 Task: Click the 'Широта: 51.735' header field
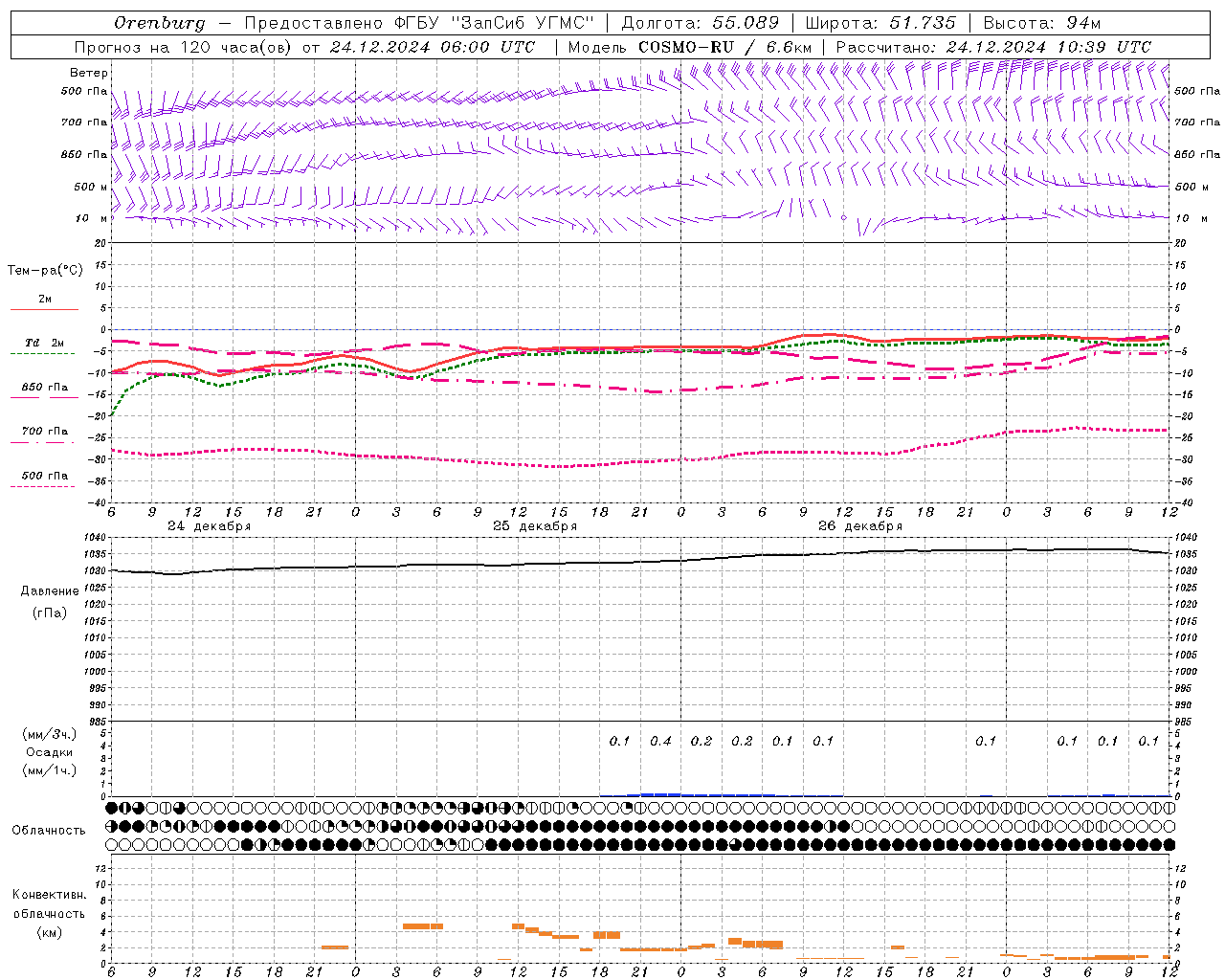(880, 23)
